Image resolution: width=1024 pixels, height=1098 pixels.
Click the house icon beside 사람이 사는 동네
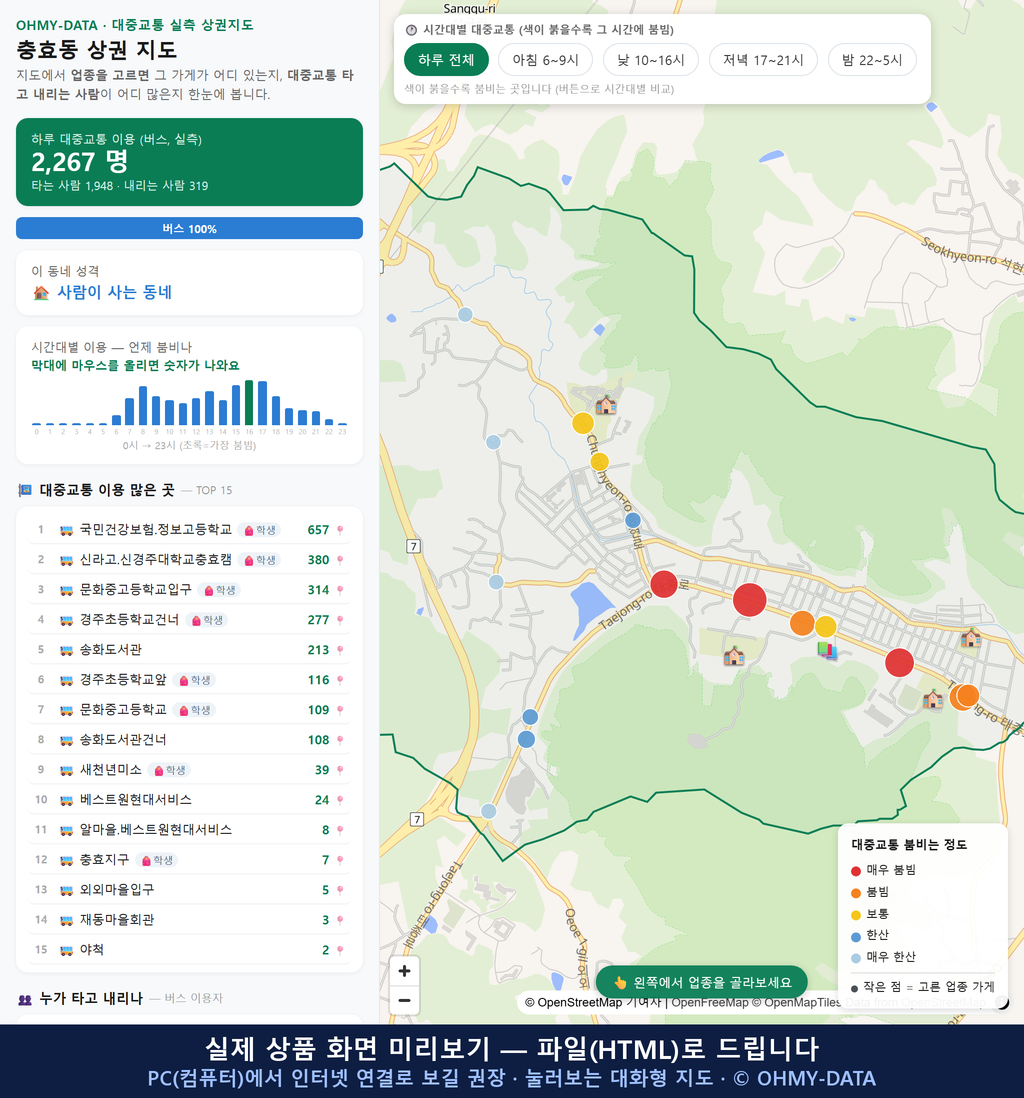click(x=41, y=293)
